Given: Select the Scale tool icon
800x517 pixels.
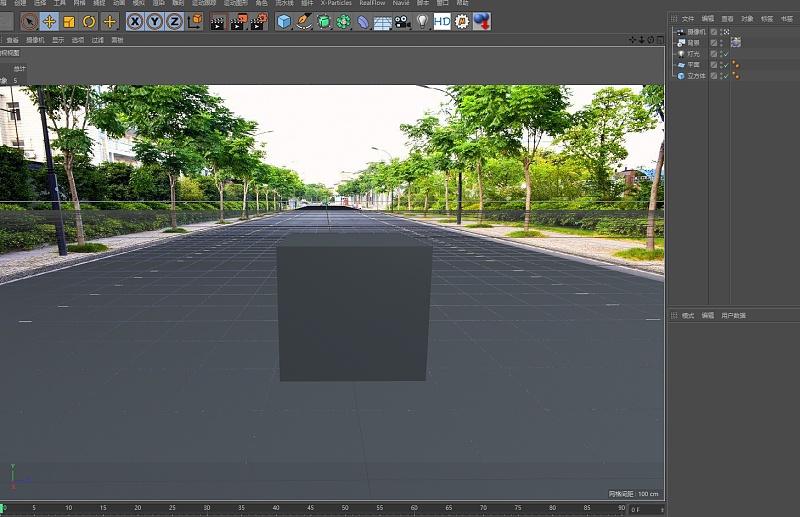Looking at the screenshot, I should coord(69,21).
